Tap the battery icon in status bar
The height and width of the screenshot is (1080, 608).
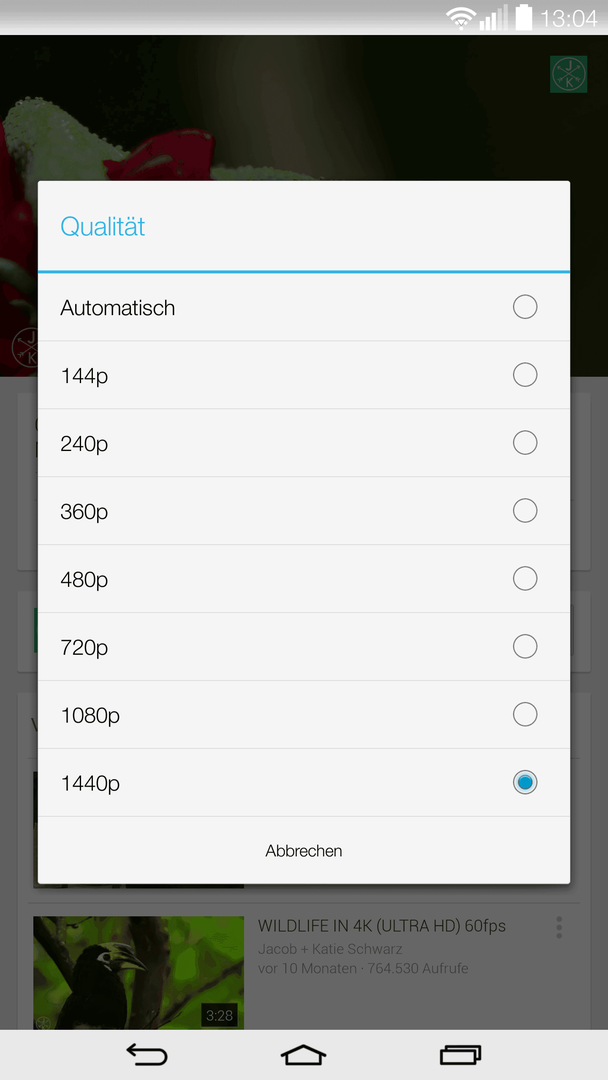point(524,17)
